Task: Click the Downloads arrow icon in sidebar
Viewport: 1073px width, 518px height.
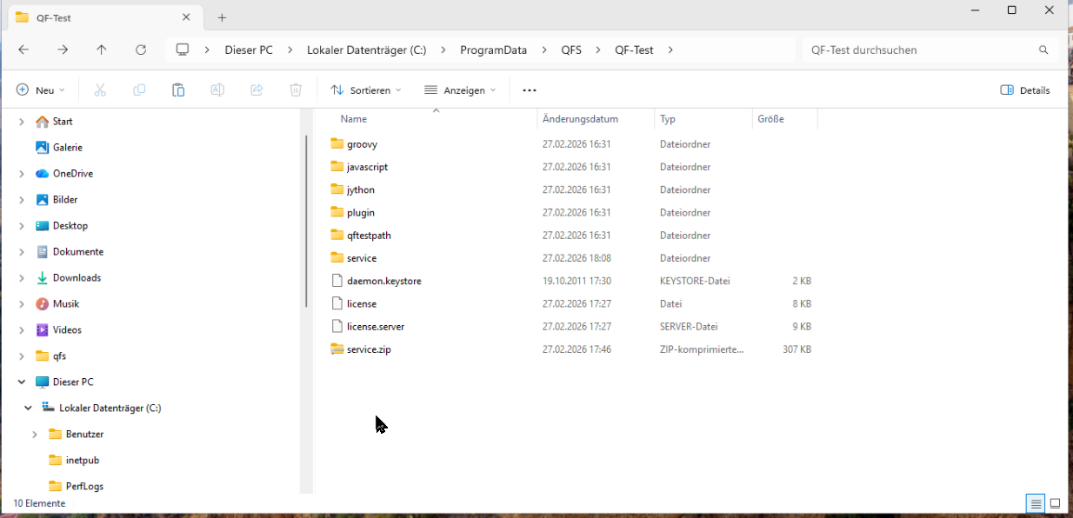Action: pyautogui.click(x=42, y=278)
